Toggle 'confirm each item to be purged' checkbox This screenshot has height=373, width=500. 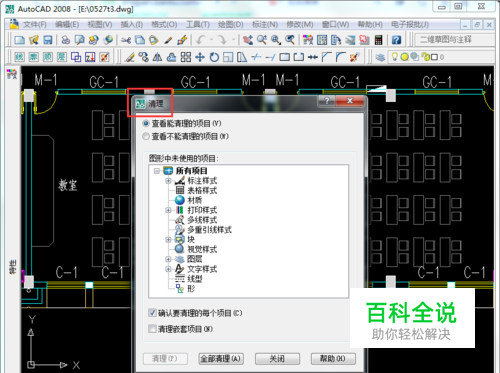tap(152, 313)
